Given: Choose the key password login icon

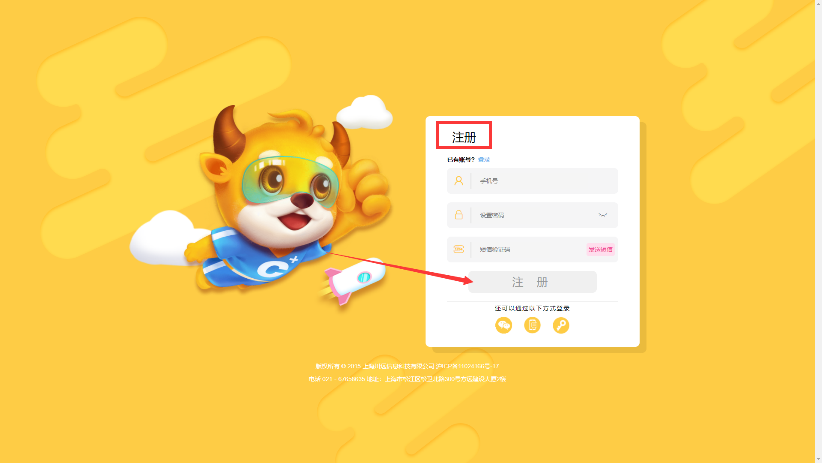Looking at the screenshot, I should pos(561,326).
